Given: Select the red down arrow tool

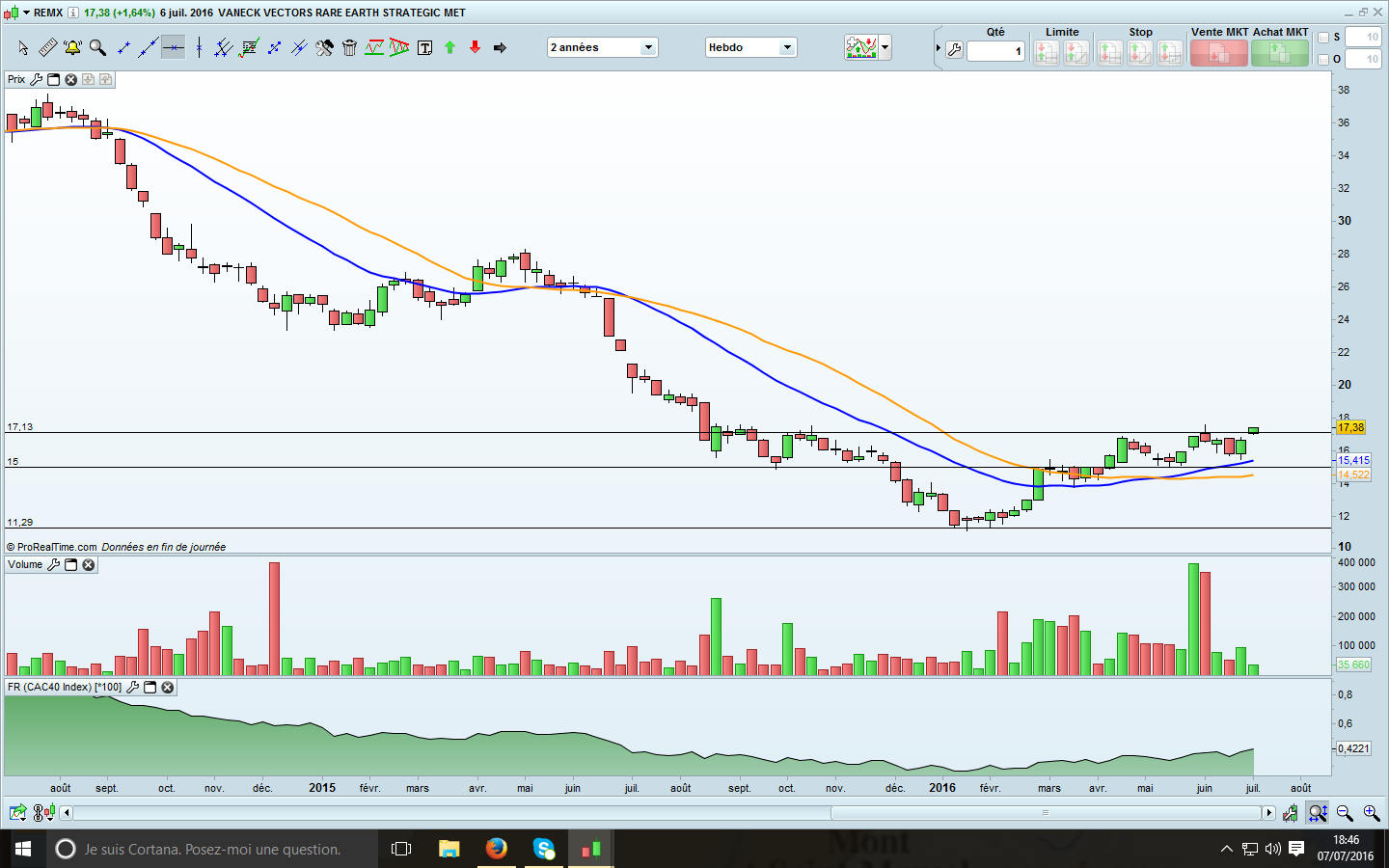Looking at the screenshot, I should click(x=475, y=47).
